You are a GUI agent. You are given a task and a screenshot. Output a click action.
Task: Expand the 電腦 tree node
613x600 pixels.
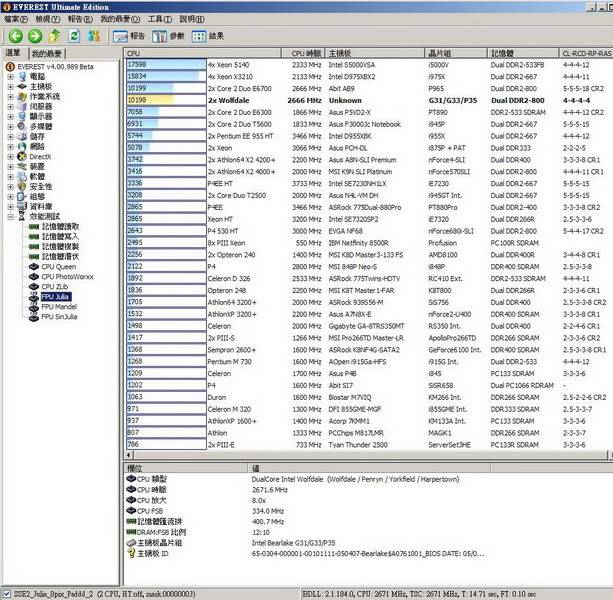(11, 77)
